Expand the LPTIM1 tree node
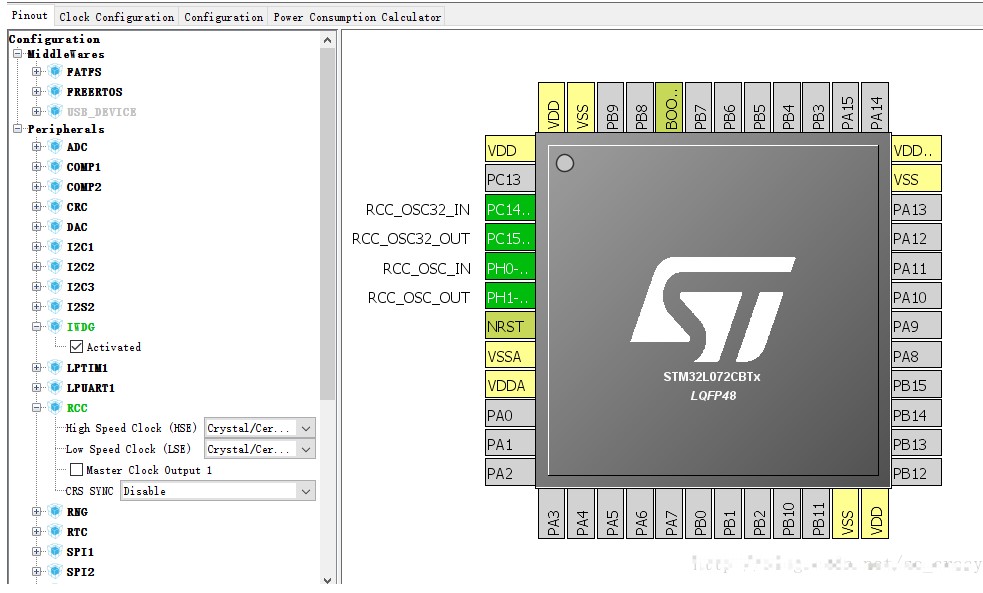Screen dimensions: 983x593 [36, 367]
